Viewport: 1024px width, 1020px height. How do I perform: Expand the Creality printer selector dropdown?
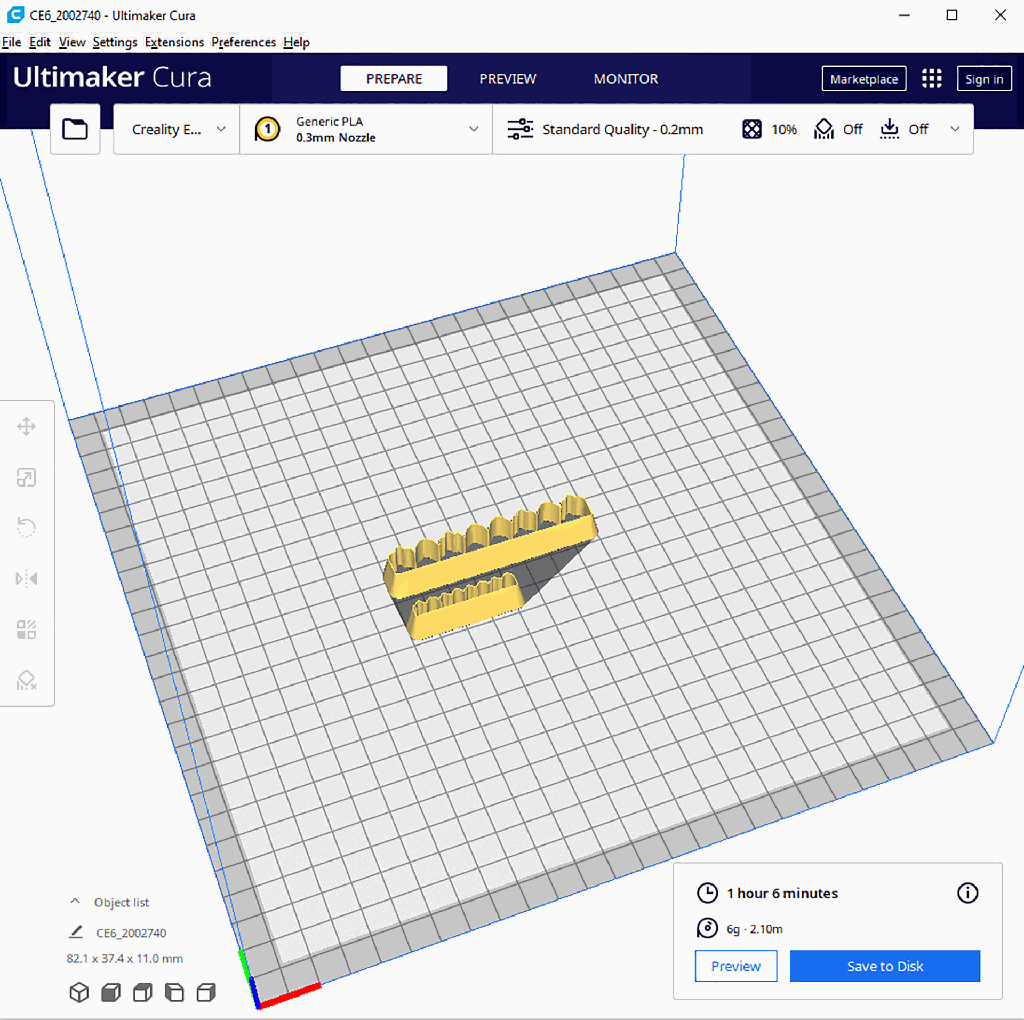click(x=177, y=129)
